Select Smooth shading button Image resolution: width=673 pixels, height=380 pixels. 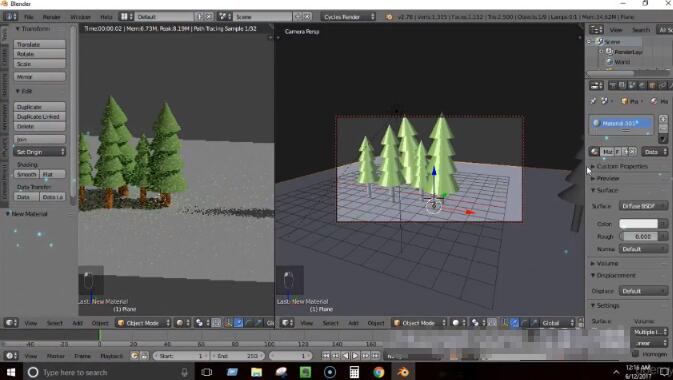27,174
